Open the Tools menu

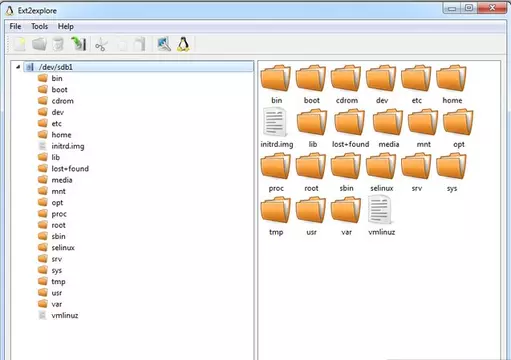tap(40, 26)
